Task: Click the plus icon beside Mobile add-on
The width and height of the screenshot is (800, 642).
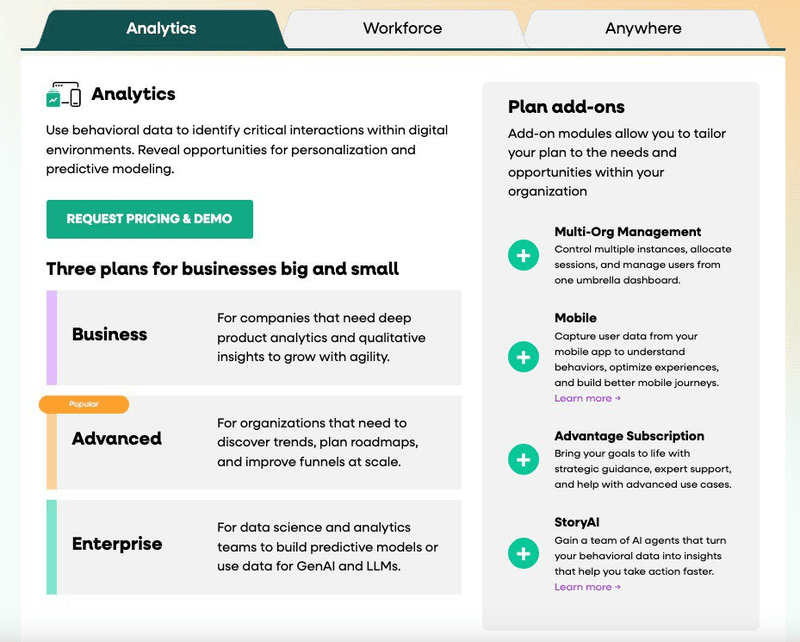Action: pos(523,357)
